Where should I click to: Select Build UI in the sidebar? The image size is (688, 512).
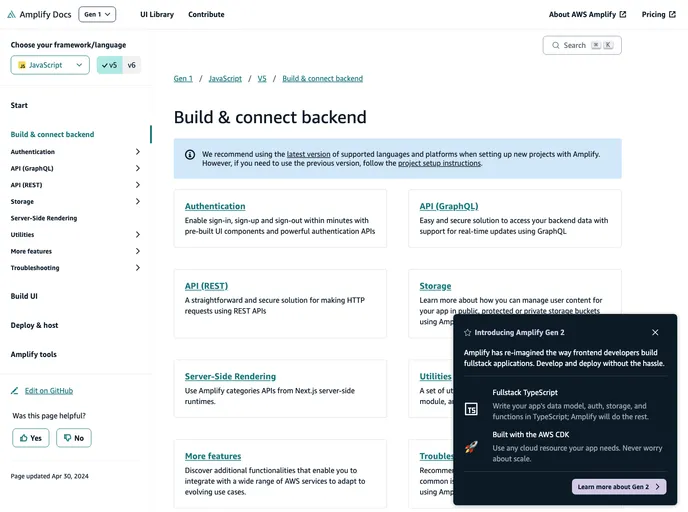tap(24, 296)
